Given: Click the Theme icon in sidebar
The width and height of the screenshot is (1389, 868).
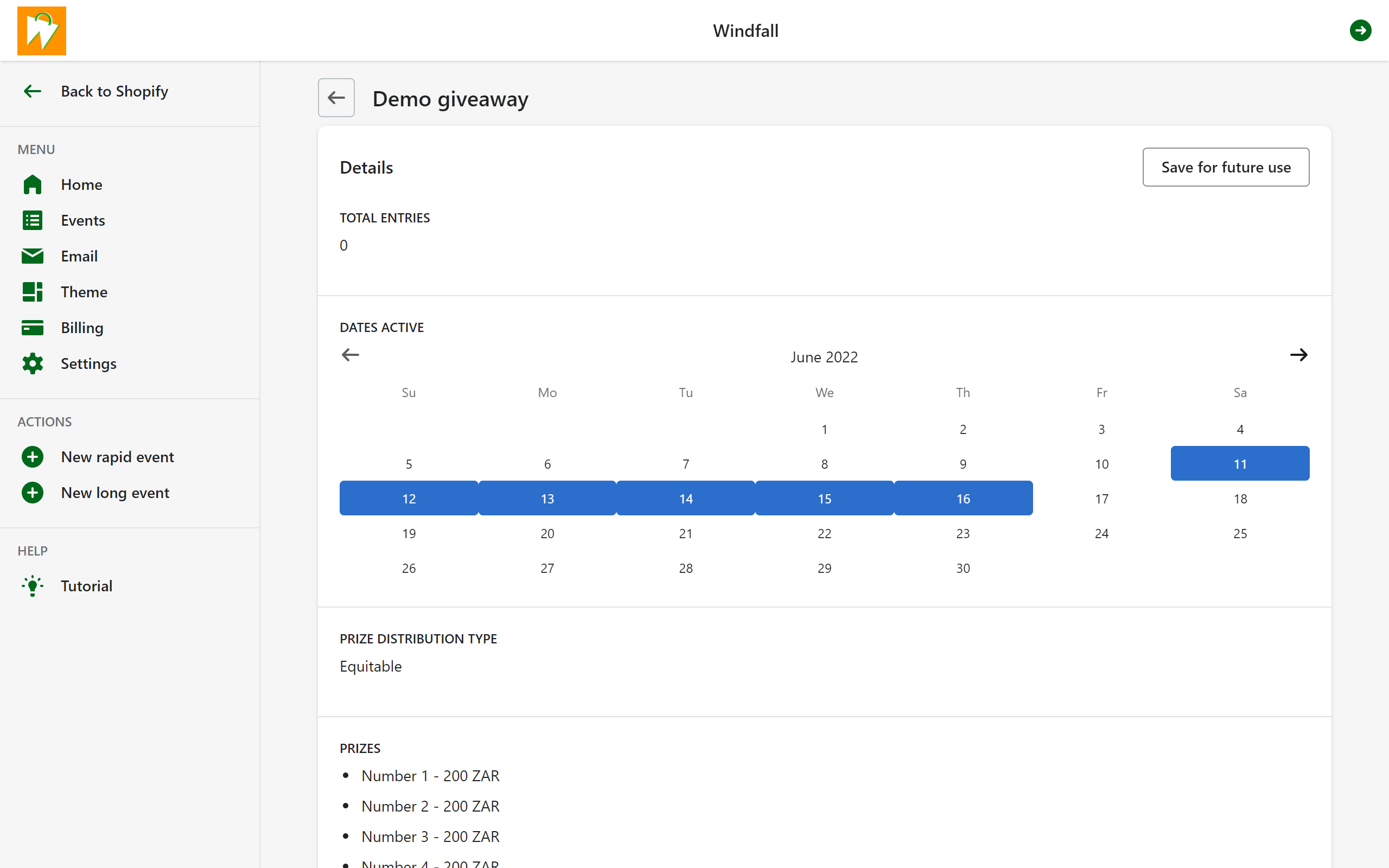Looking at the screenshot, I should point(33,291).
